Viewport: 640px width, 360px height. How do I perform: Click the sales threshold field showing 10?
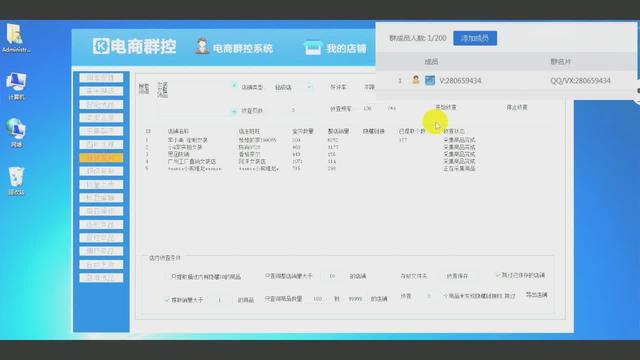(332, 276)
